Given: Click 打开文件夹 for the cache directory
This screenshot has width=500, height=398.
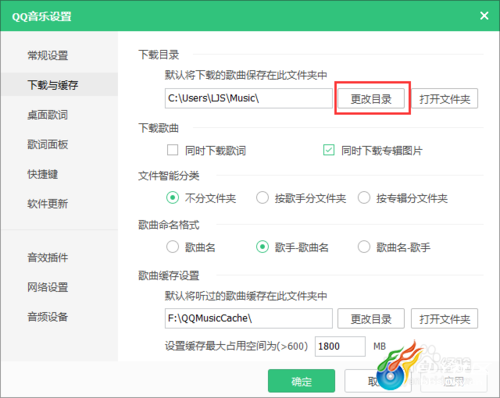Looking at the screenshot, I should coord(444,319).
